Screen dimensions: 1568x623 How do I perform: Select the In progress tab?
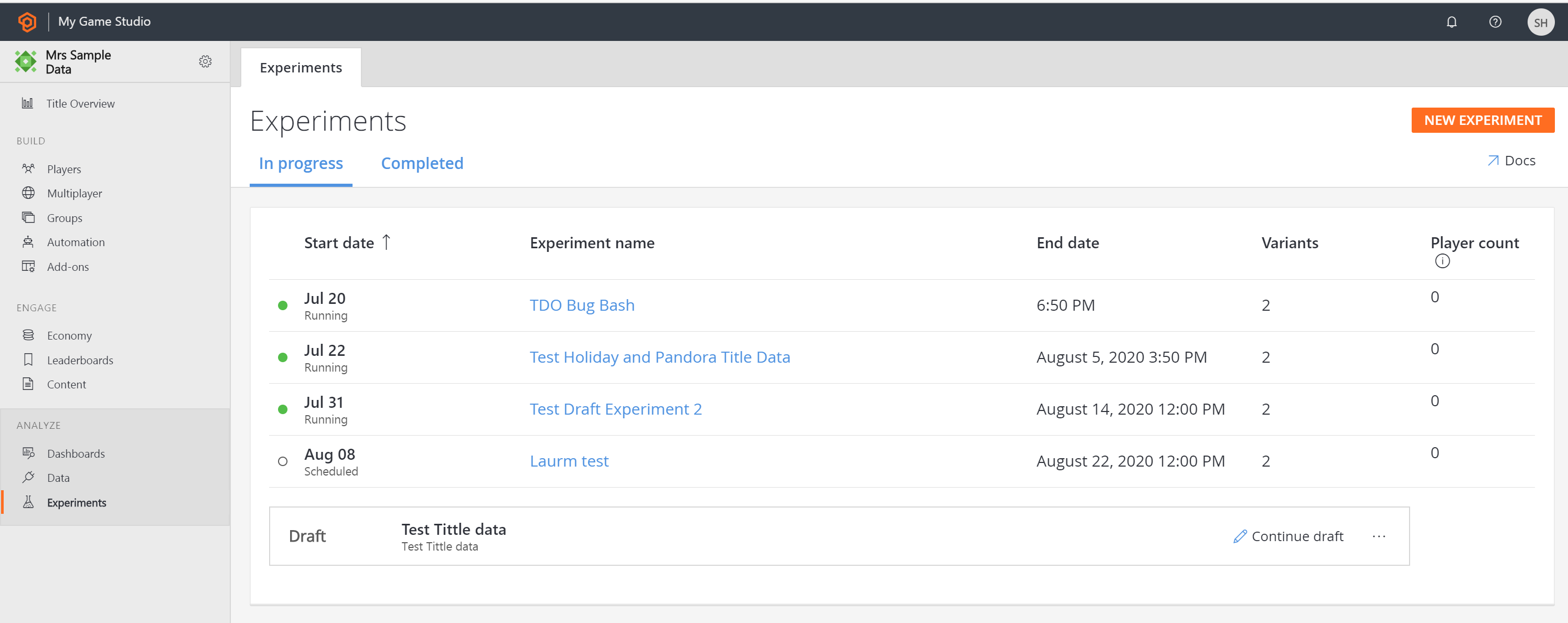click(300, 163)
